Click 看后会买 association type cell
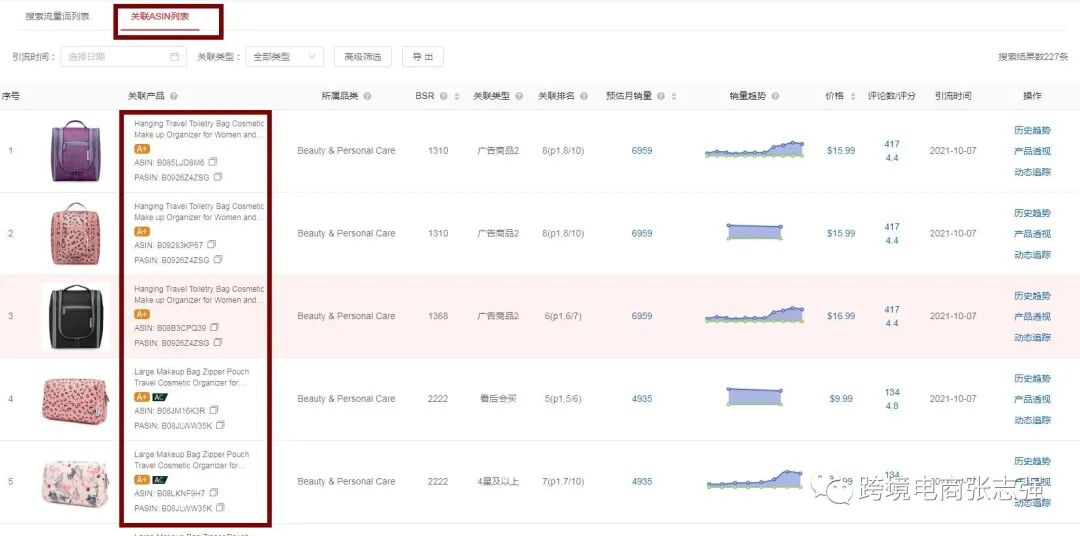Screen dimensions: 1080x536 pos(498,399)
